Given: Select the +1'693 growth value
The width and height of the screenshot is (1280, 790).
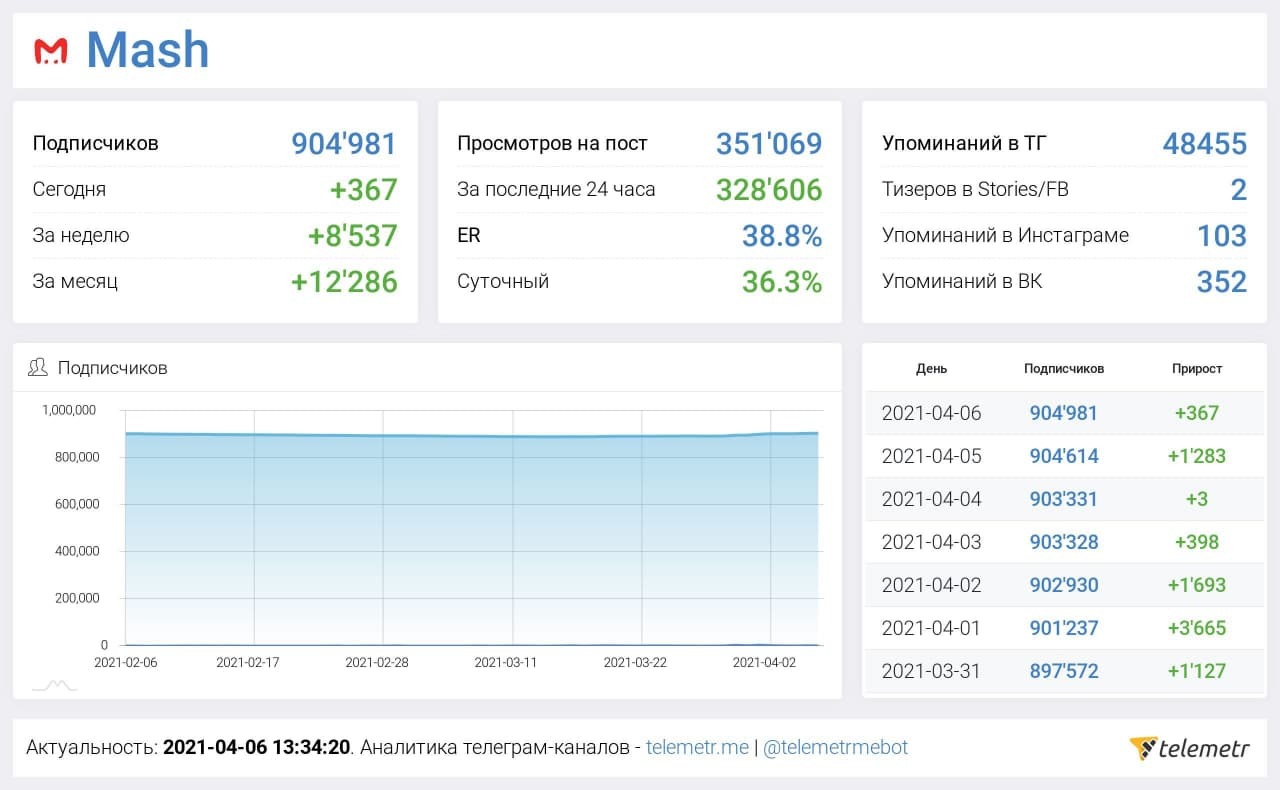Looking at the screenshot, I should [1197, 585].
